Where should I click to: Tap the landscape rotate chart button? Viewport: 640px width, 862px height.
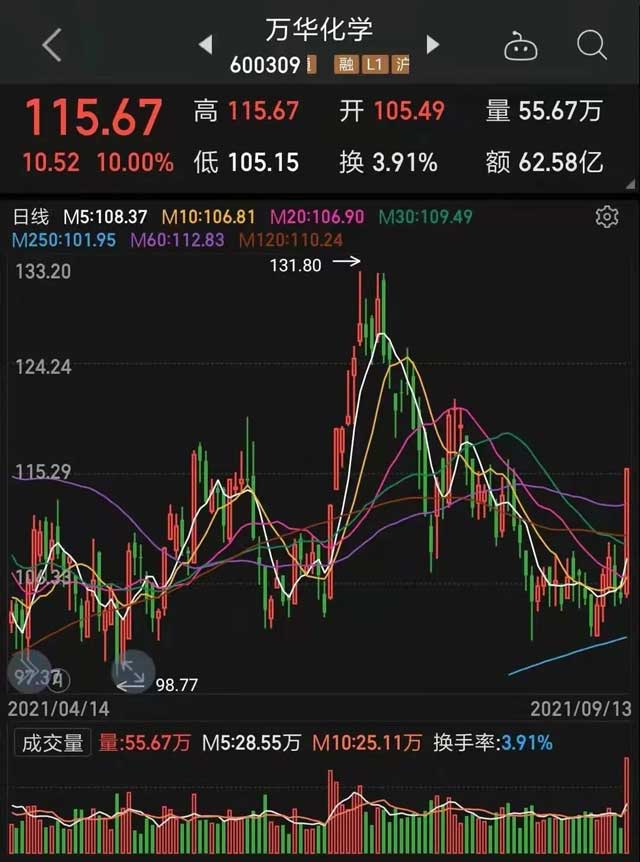[x=133, y=671]
